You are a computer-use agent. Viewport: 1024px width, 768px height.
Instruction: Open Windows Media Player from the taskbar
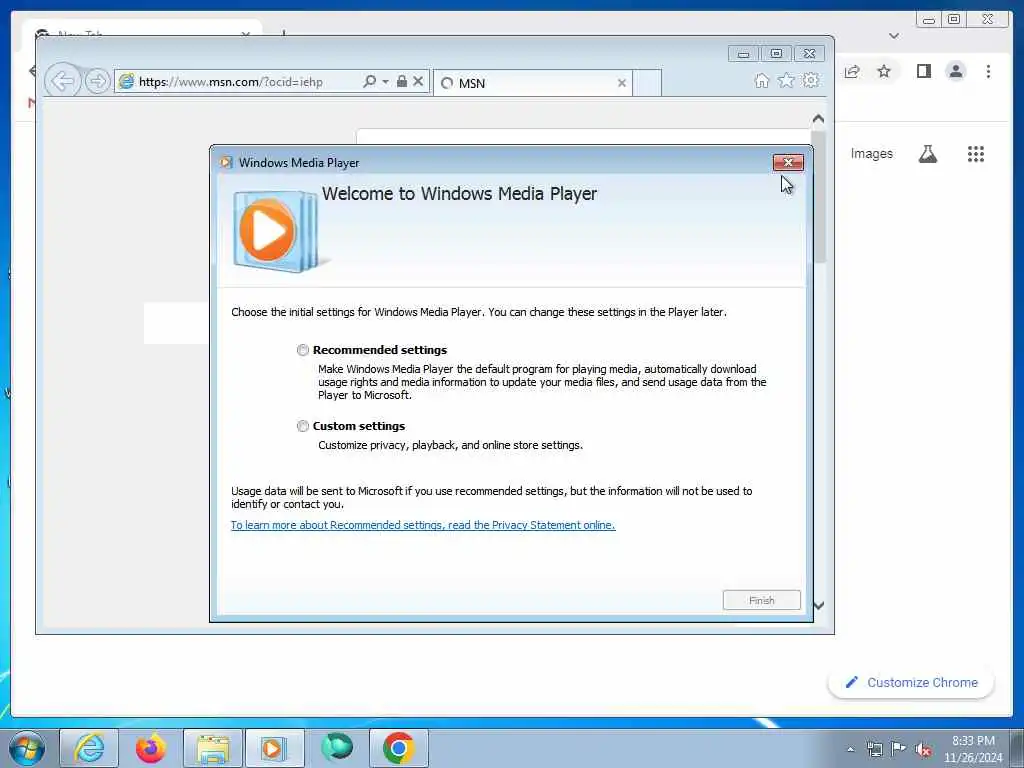coord(274,748)
